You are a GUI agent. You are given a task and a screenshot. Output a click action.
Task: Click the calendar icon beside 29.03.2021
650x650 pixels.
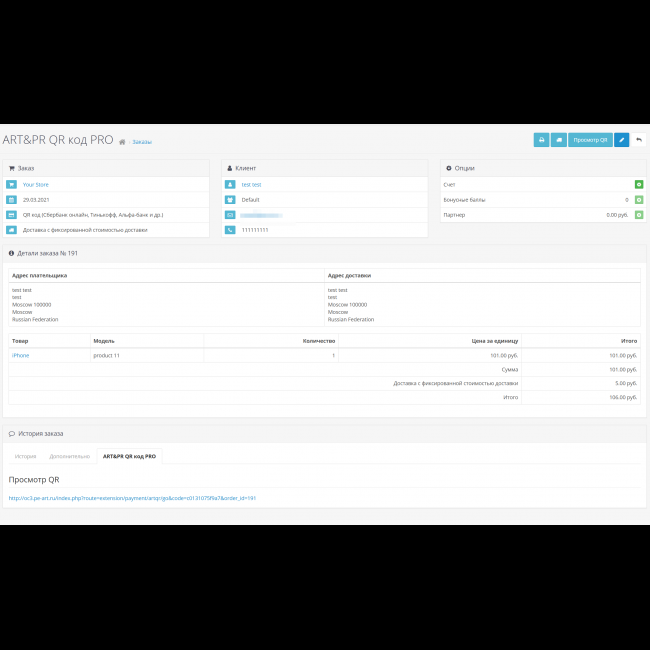click(12, 199)
